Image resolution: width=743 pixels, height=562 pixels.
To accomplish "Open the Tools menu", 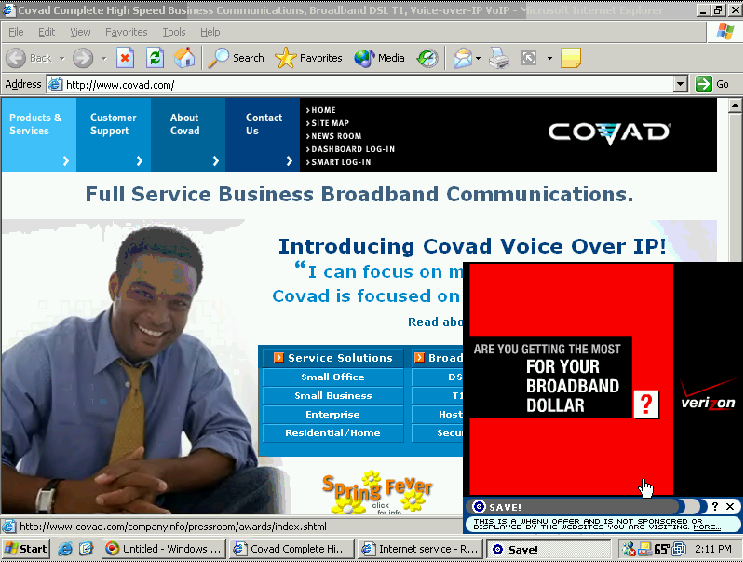I will click(x=174, y=32).
